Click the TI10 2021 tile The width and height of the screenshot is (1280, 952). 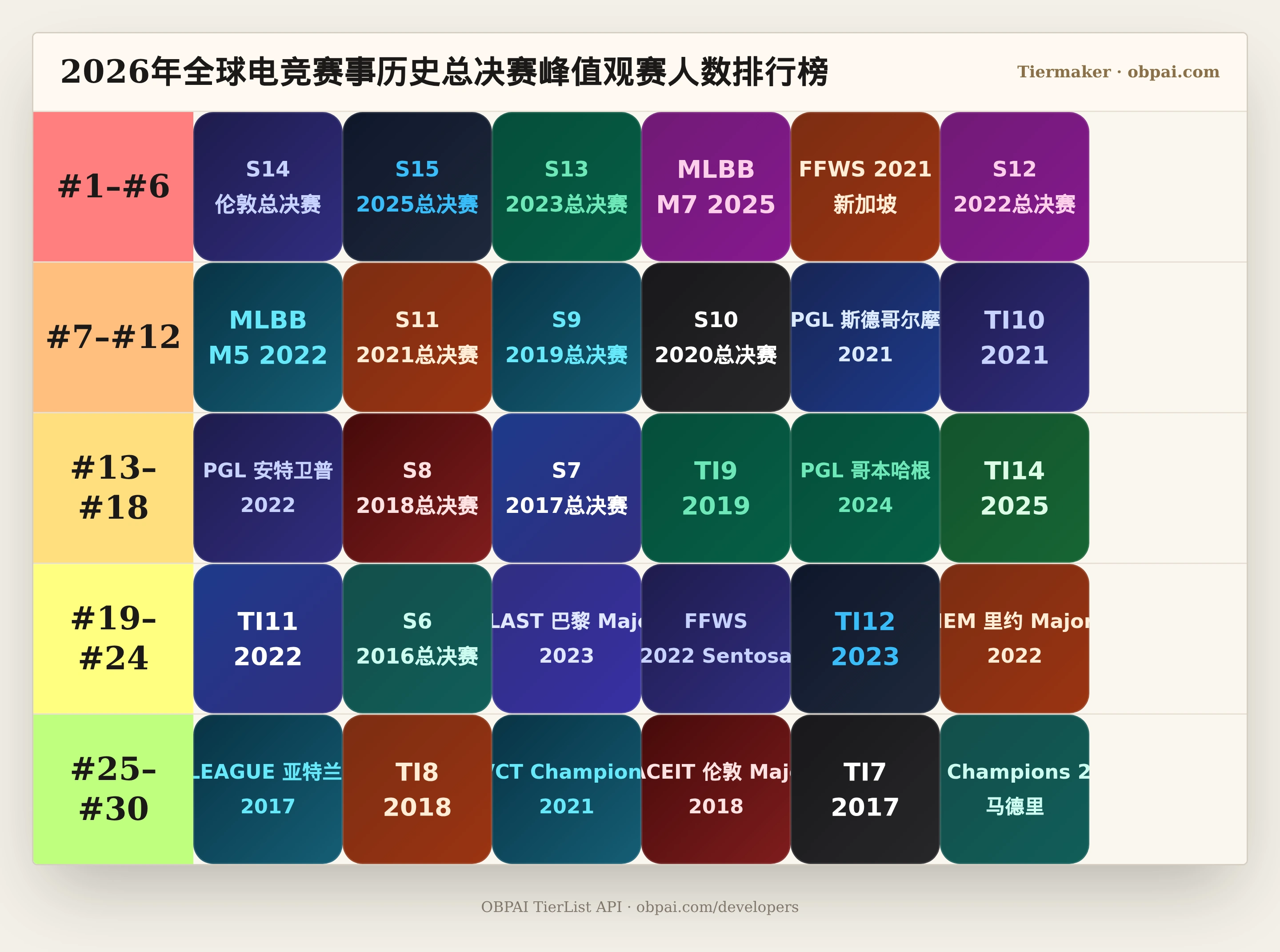[1014, 337]
